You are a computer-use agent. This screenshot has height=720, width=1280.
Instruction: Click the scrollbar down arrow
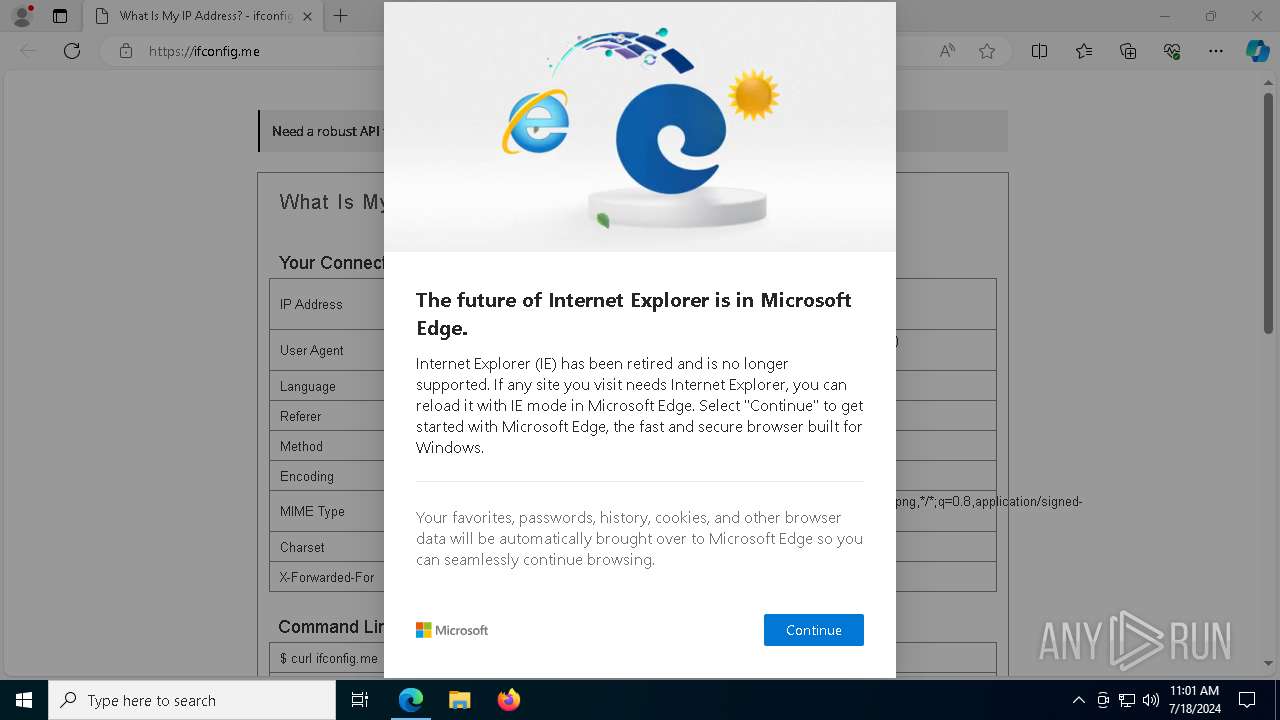point(1269,663)
